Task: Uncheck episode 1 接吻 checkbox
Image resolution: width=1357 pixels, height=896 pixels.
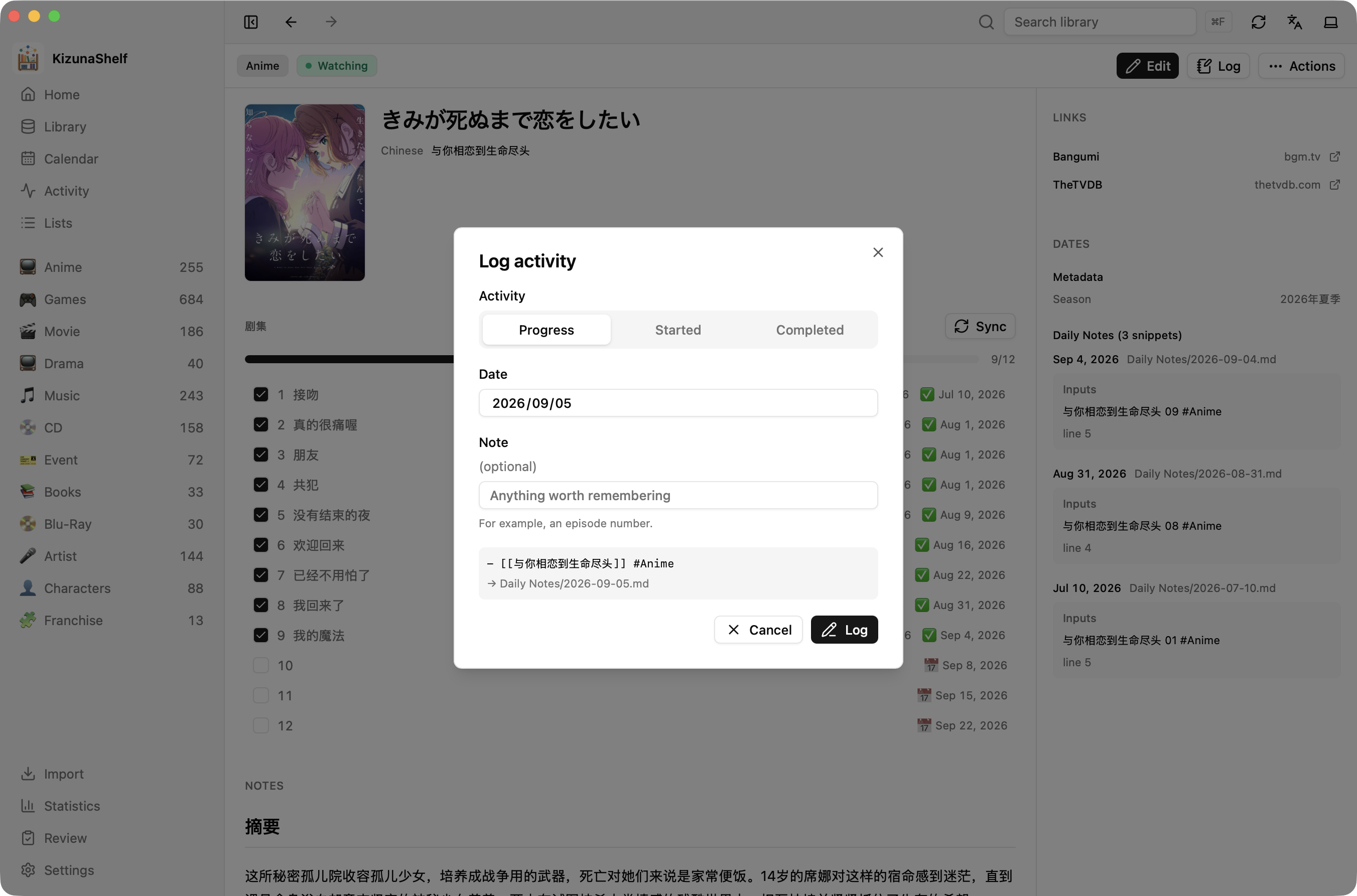Action: [260, 394]
